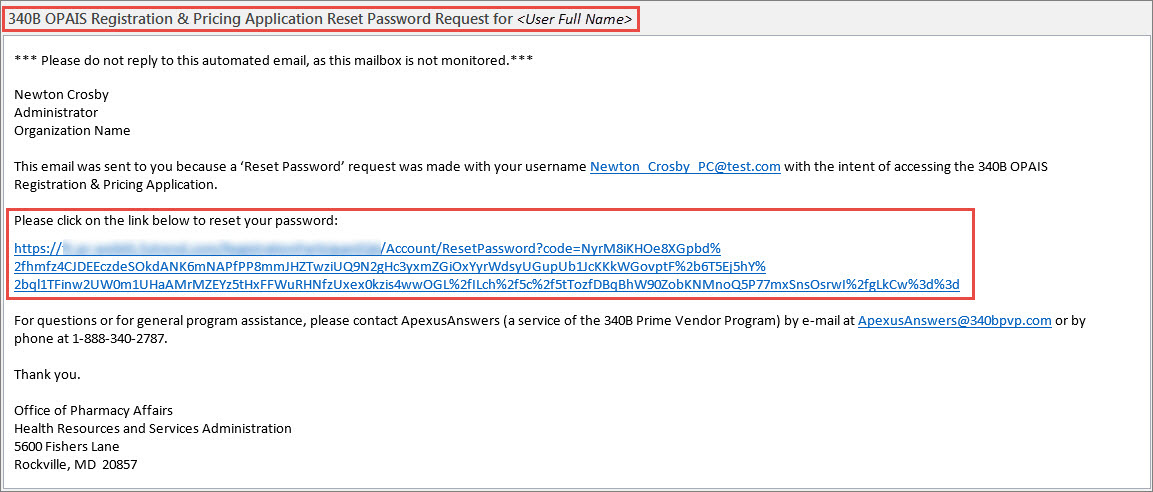Click reset link line starting with 2fhmfz4
Image resolution: width=1153 pixels, height=492 pixels.
coord(390,266)
